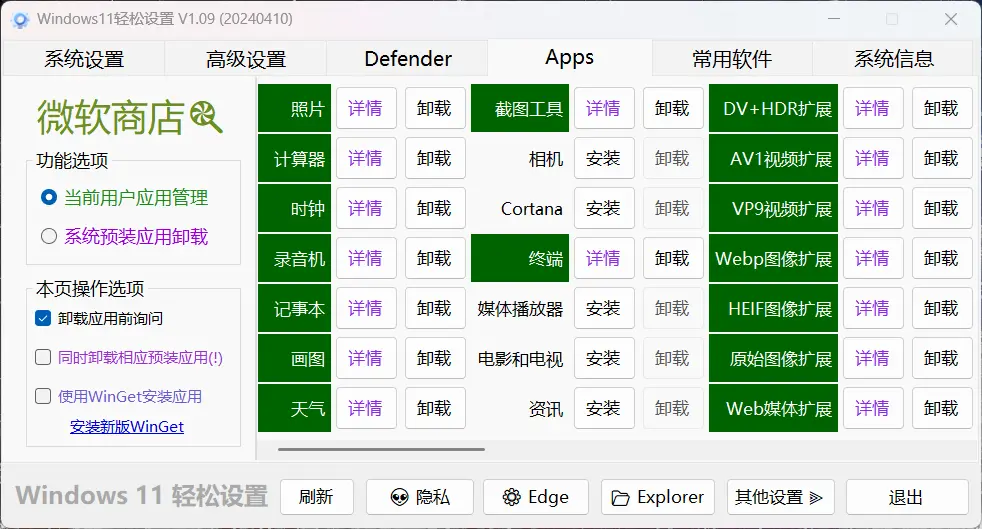
Task: Uncheck 卸载应用前询问 checkbox
Action: coord(43,319)
